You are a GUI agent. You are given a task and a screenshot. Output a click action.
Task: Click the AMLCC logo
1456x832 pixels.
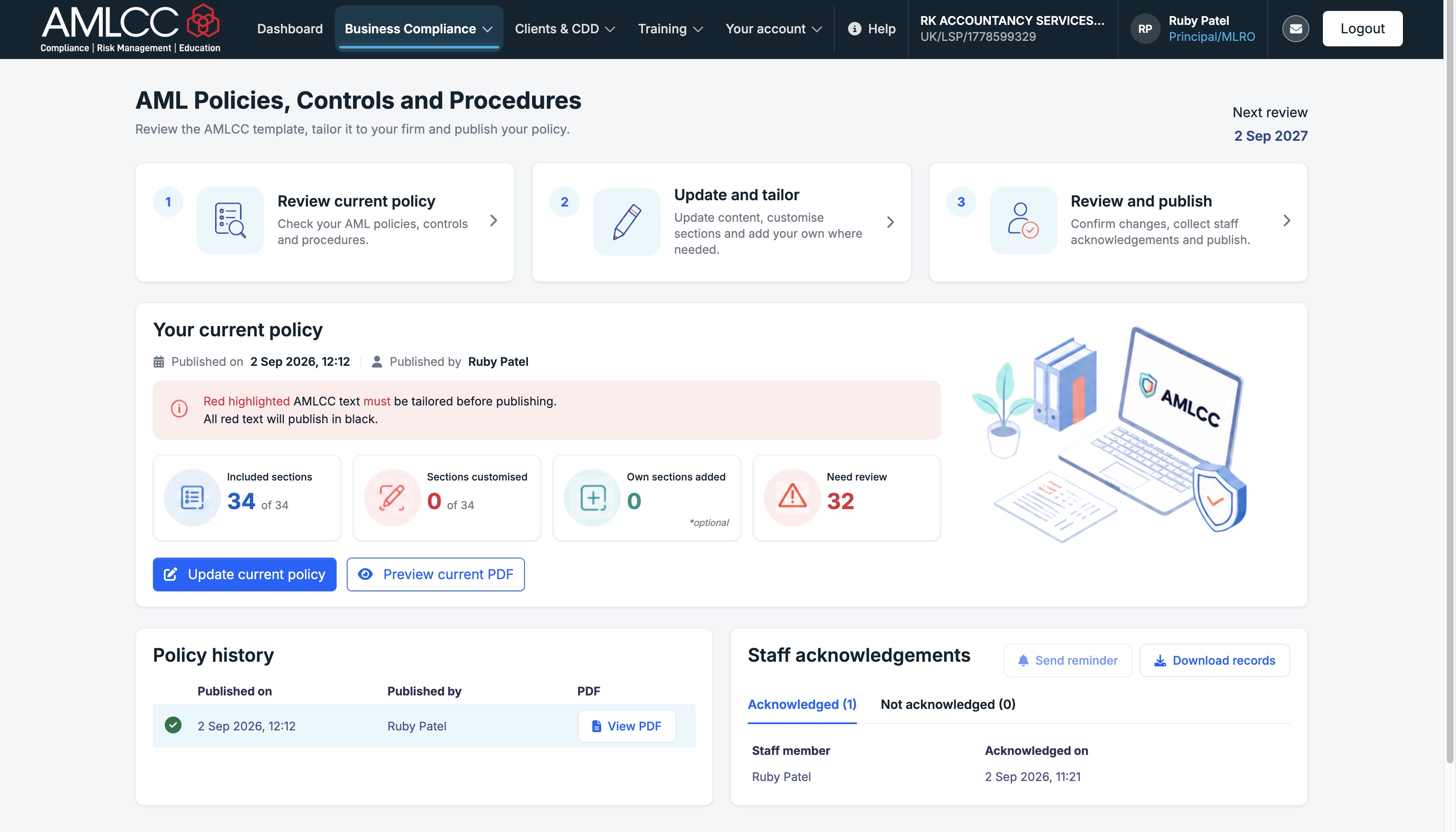pyautogui.click(x=130, y=29)
